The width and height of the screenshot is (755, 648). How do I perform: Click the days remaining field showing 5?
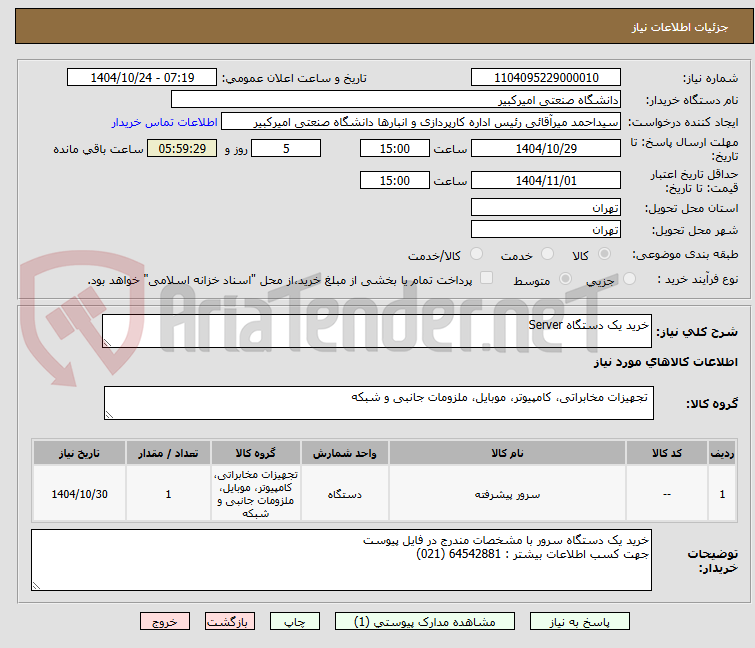click(x=286, y=148)
